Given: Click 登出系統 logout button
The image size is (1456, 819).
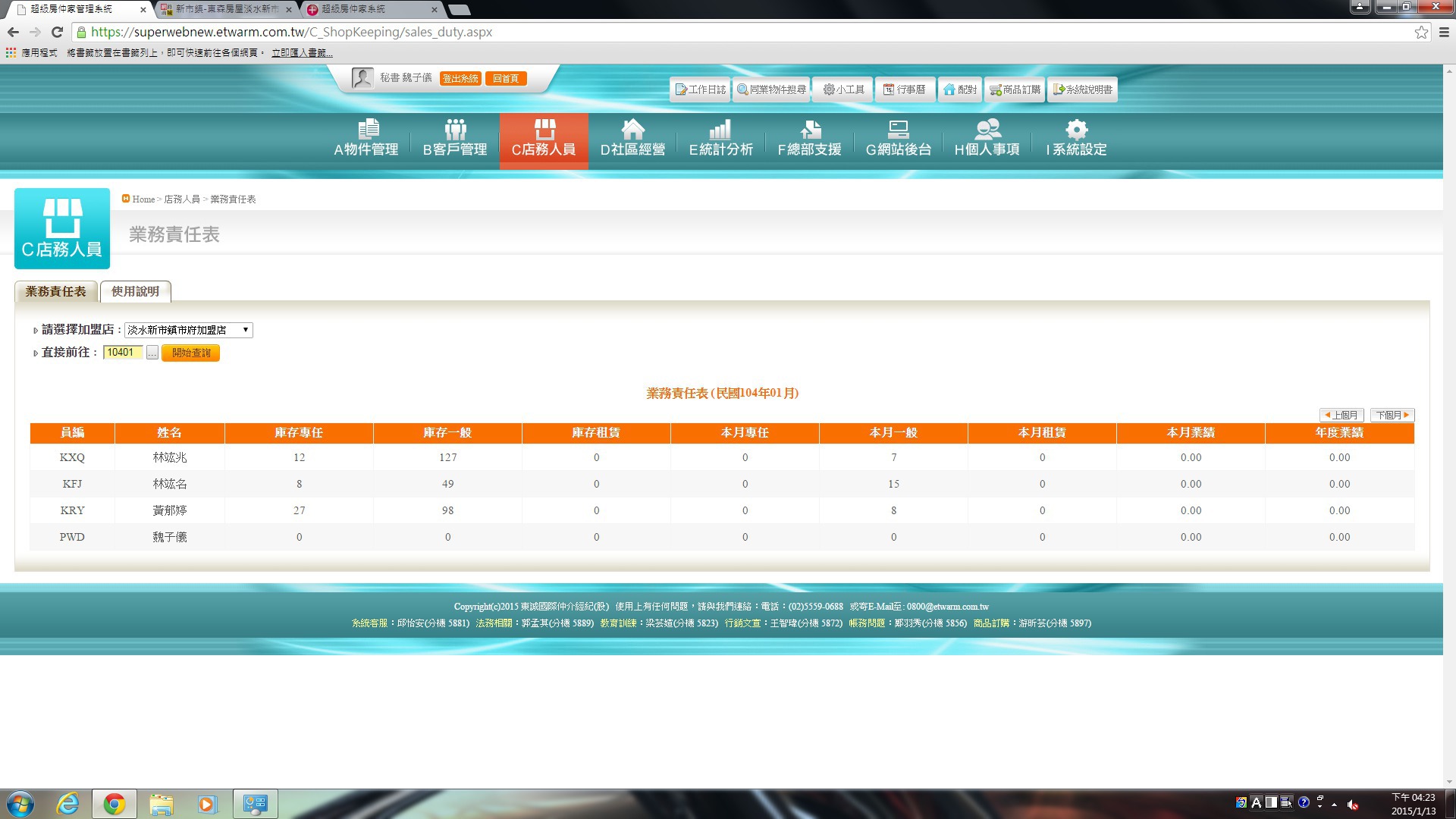Looking at the screenshot, I should (x=460, y=79).
